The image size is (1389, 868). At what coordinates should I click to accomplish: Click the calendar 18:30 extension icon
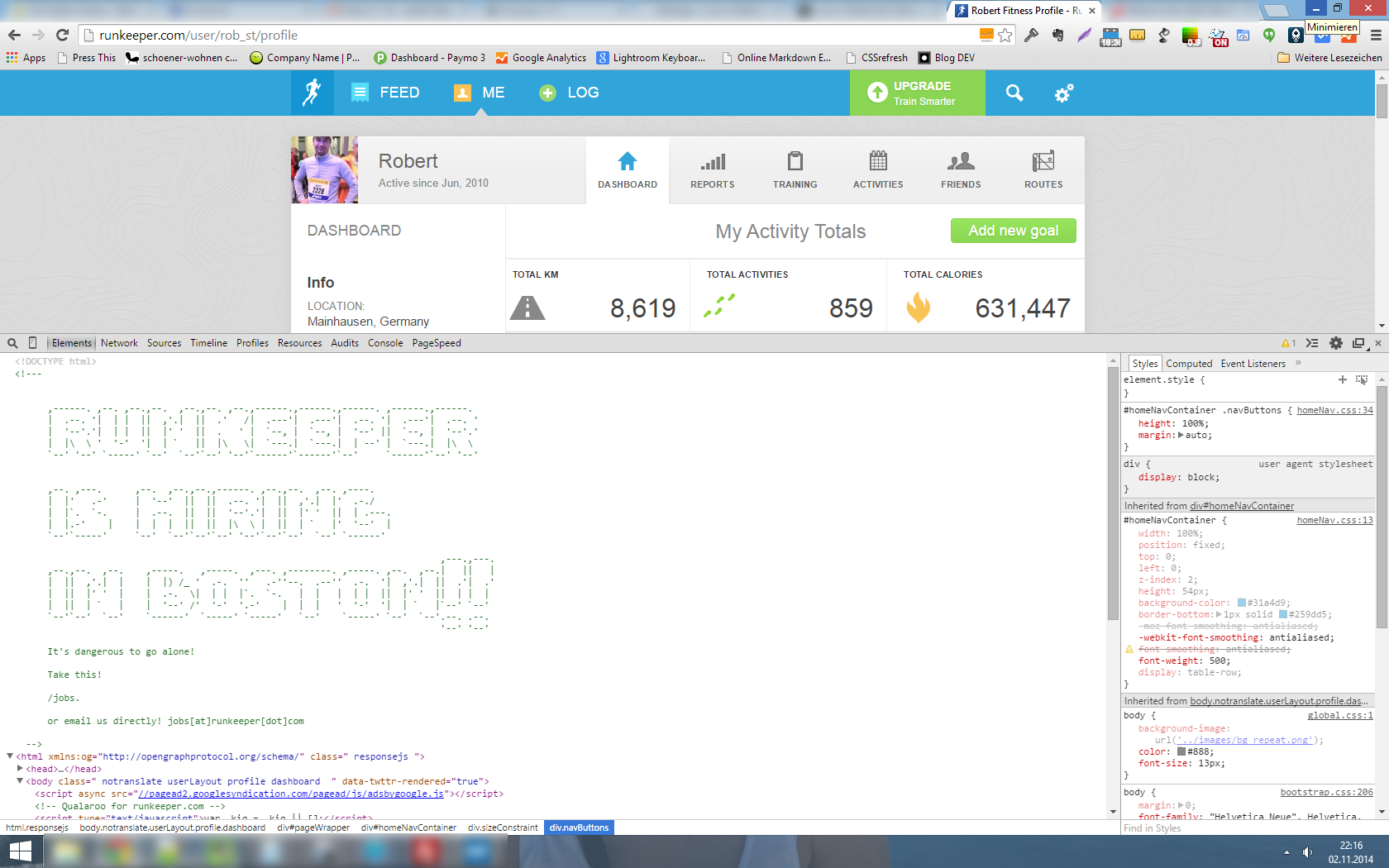click(x=1110, y=36)
